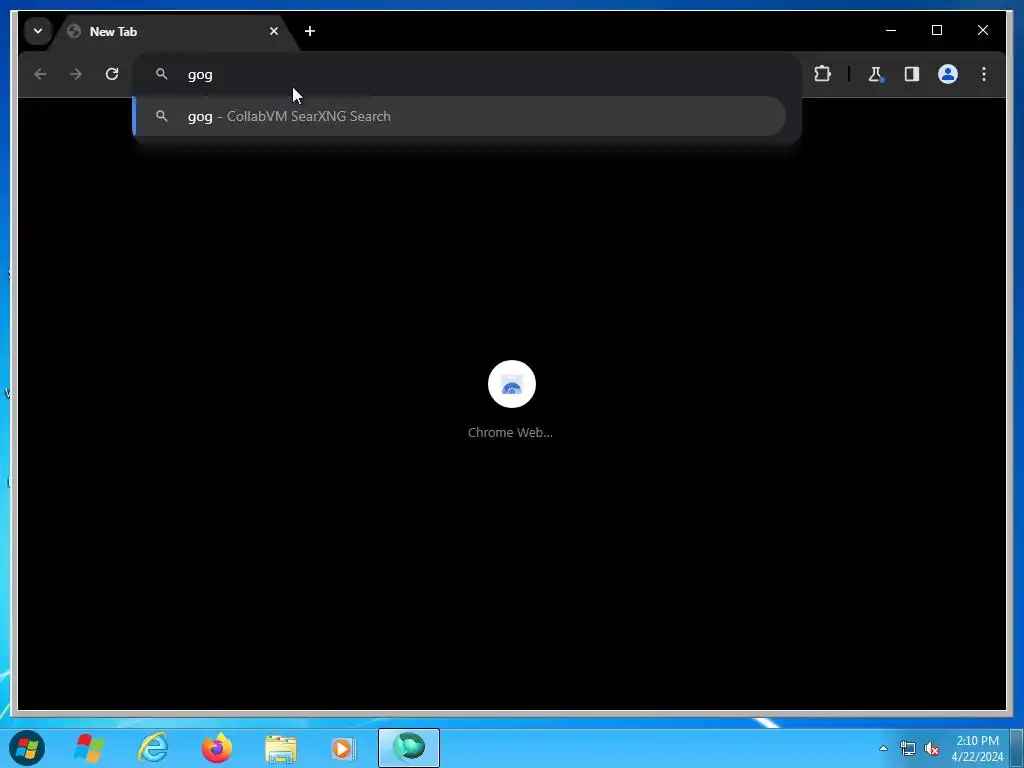Open the network tray icon
Screen dimensions: 1024x768
908,748
